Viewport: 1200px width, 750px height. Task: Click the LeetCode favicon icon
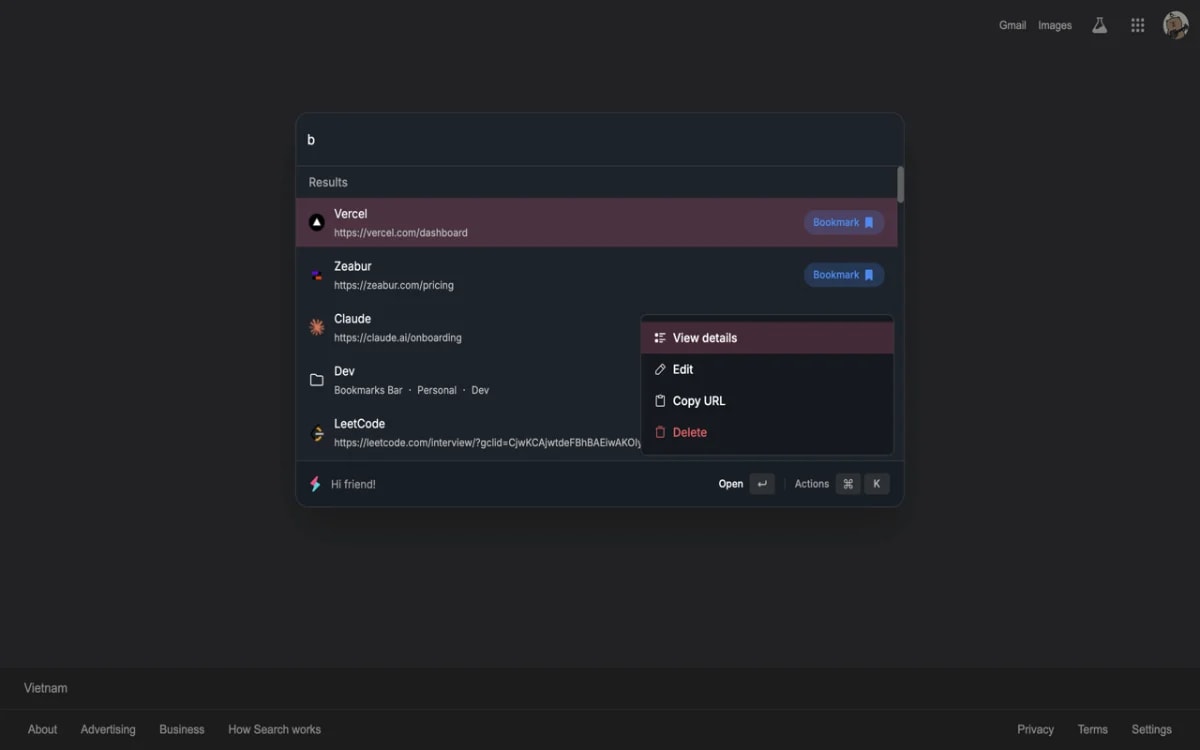(316, 432)
